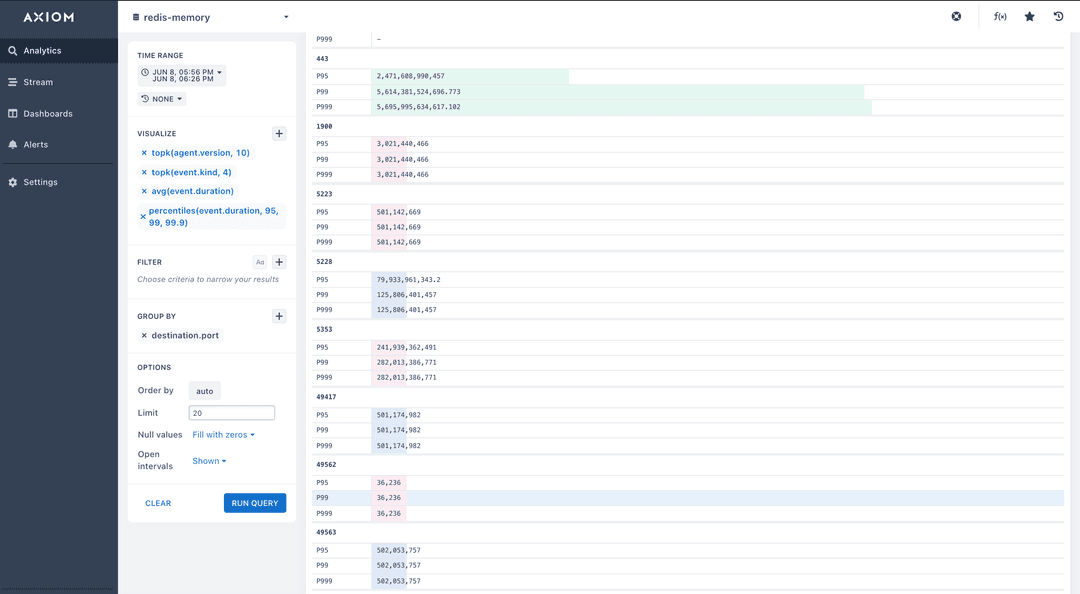This screenshot has height=594, width=1080.
Task: Add a filter with the plus icon
Action: (279, 261)
